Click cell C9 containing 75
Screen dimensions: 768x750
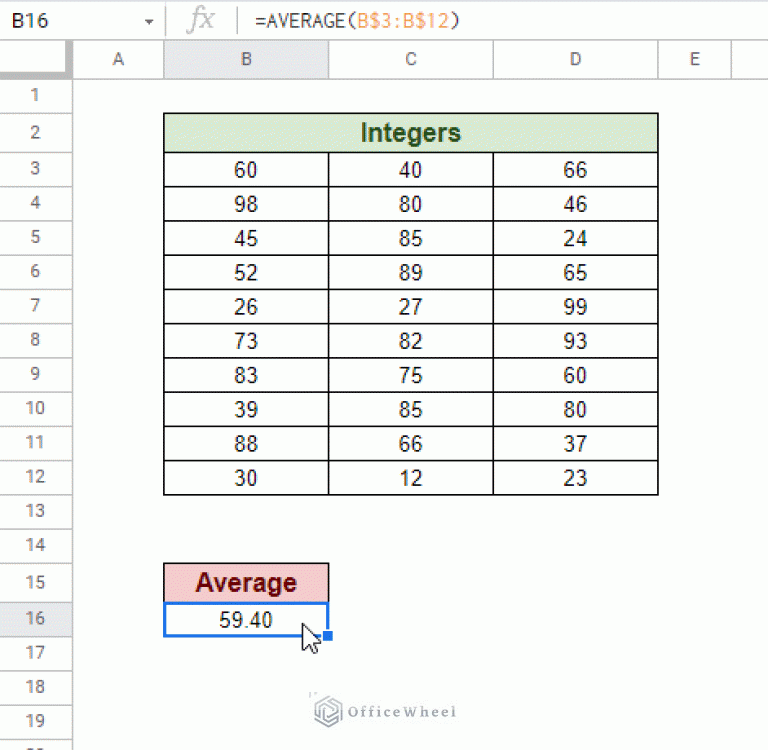[410, 375]
